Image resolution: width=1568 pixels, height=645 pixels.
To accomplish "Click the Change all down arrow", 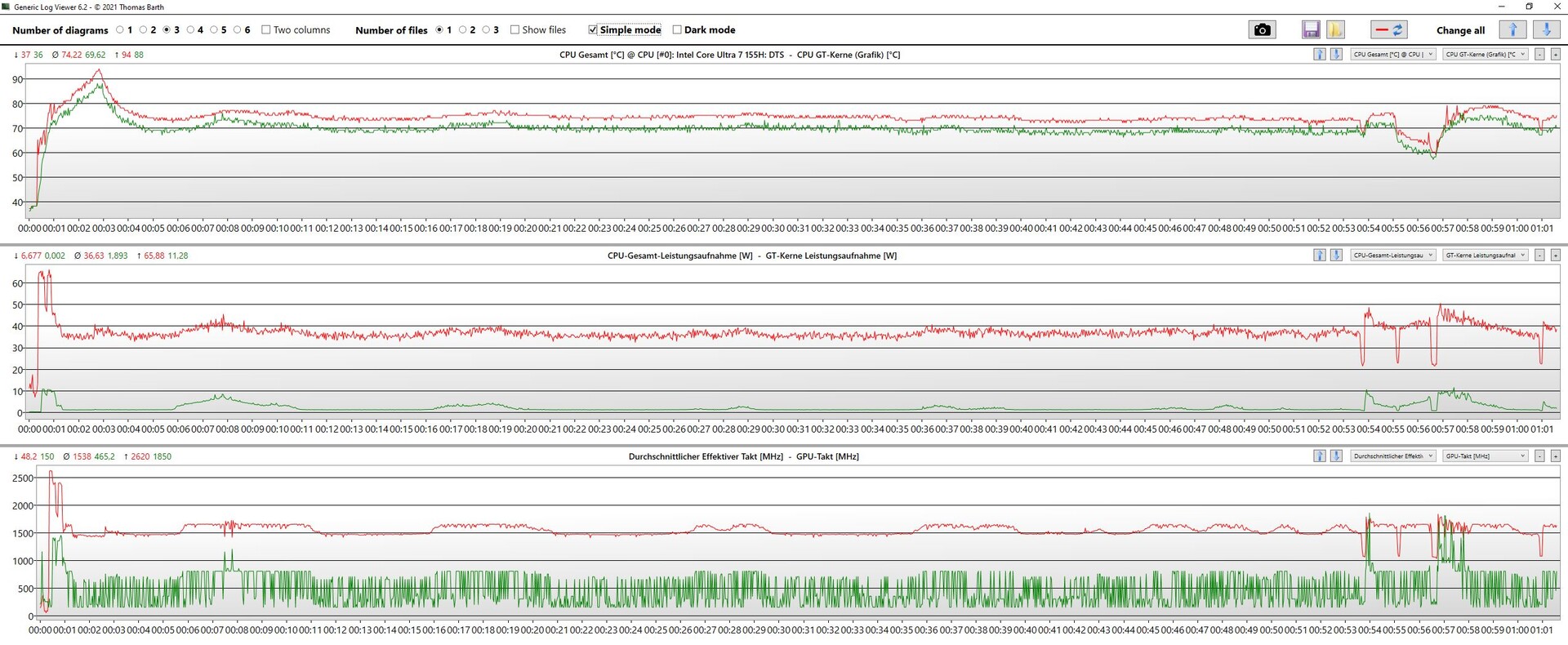I will click(x=1545, y=30).
